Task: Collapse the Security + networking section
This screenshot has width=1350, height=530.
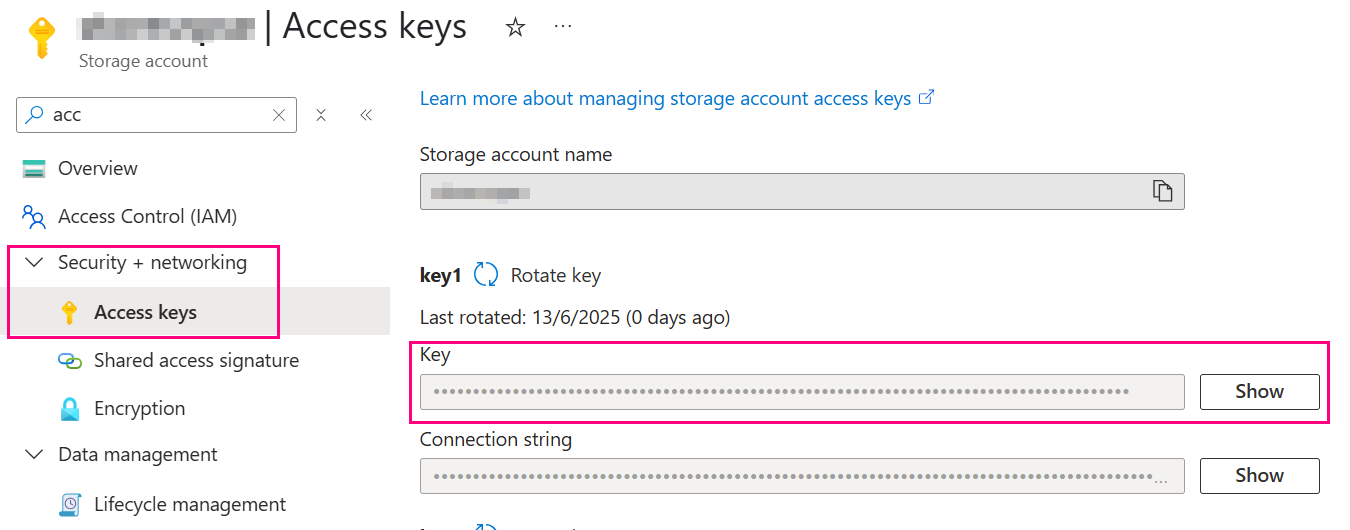Action: point(35,263)
